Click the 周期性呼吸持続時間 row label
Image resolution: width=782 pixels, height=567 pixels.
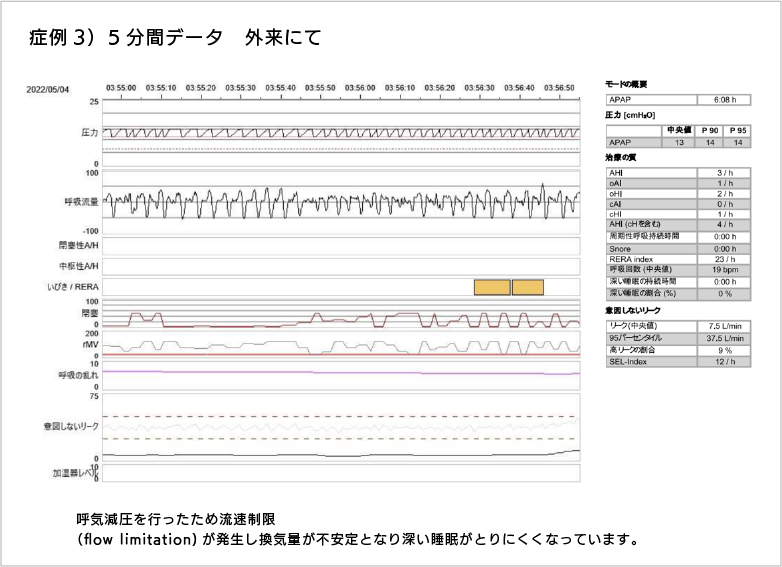click(644, 236)
